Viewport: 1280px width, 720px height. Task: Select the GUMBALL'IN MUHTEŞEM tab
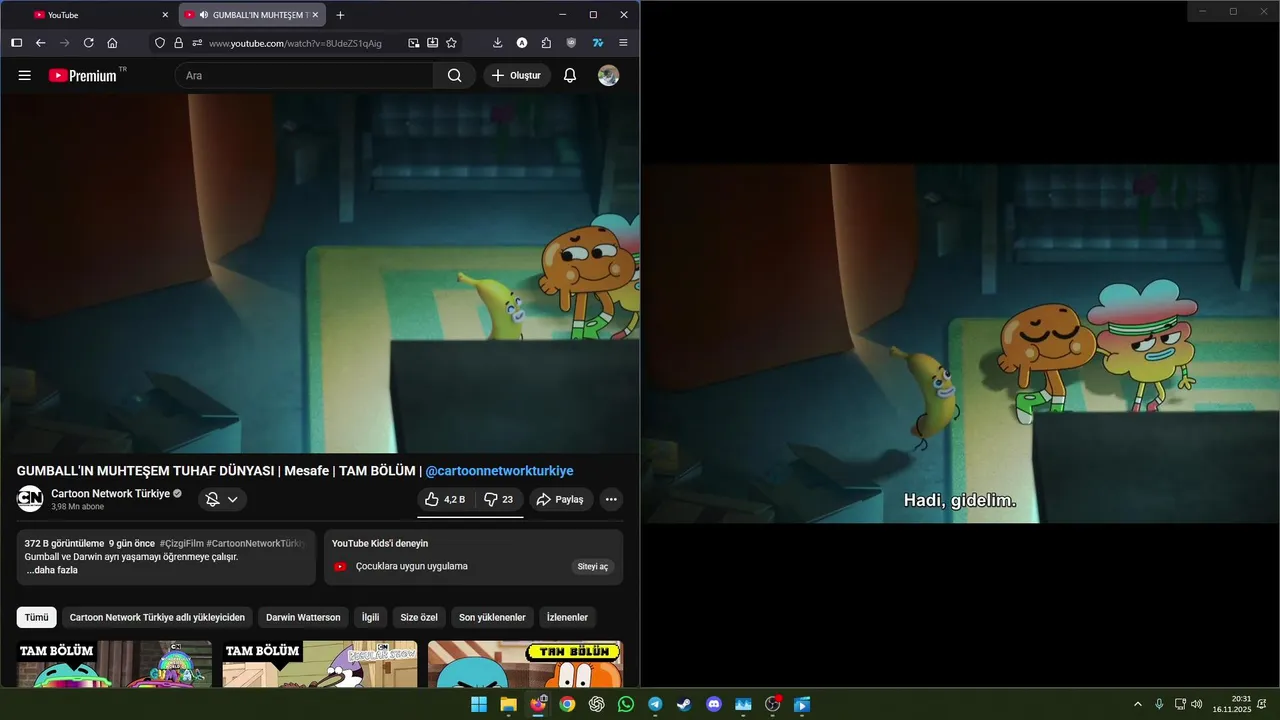click(252, 15)
